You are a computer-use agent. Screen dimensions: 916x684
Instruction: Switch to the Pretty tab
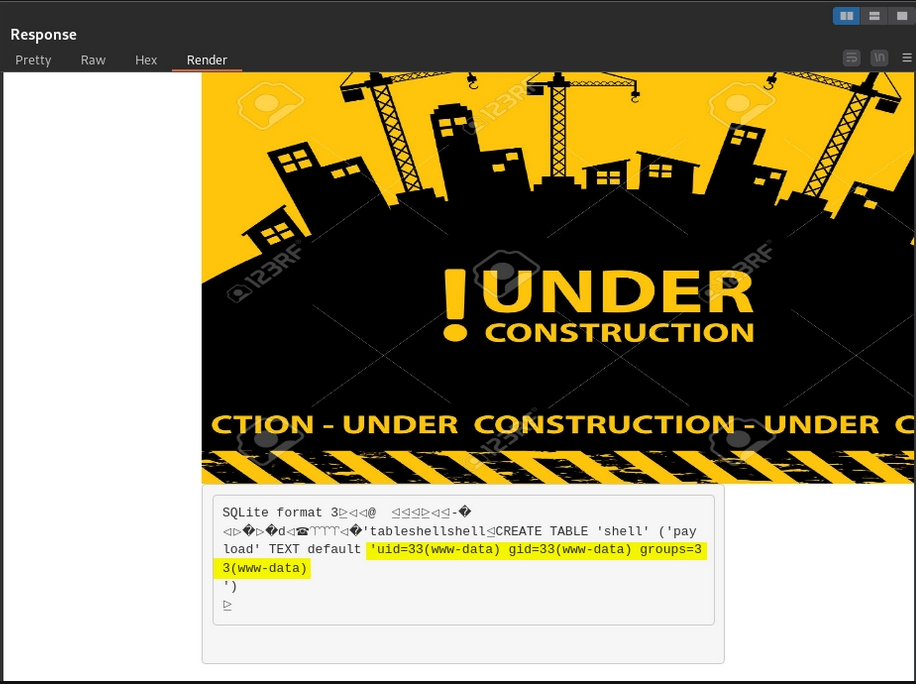pyautogui.click(x=33, y=60)
